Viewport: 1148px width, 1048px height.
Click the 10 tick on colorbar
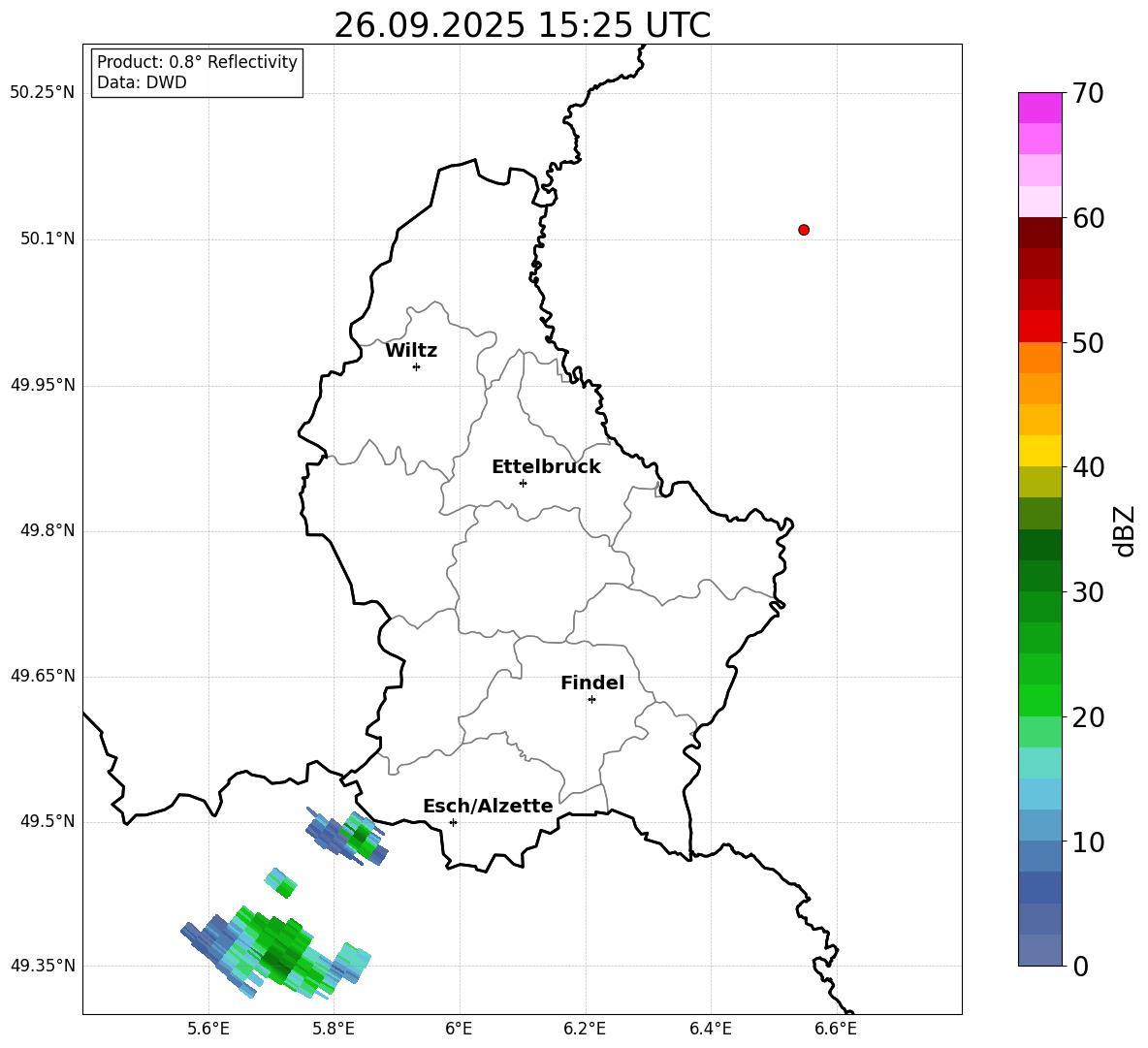(x=1088, y=842)
